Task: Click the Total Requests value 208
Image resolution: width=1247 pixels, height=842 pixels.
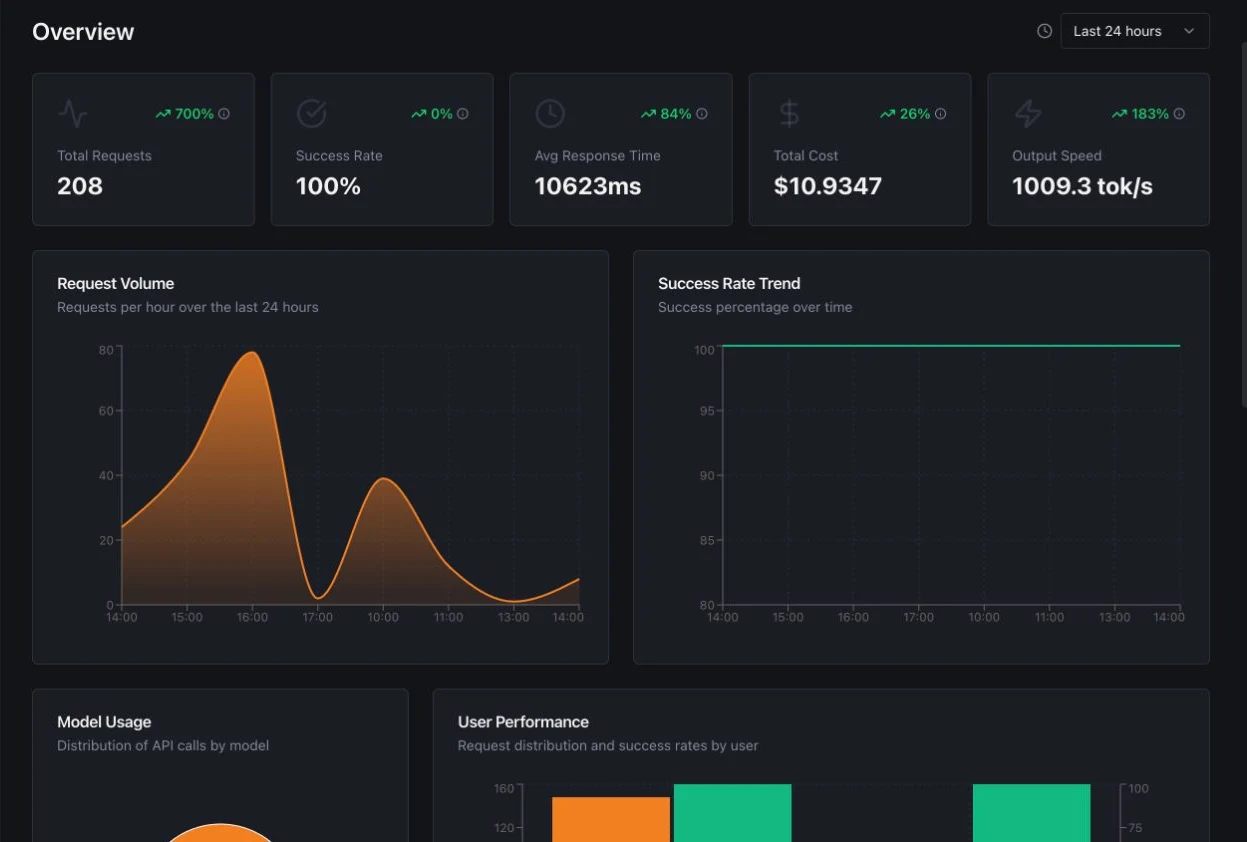Action: click(80, 186)
